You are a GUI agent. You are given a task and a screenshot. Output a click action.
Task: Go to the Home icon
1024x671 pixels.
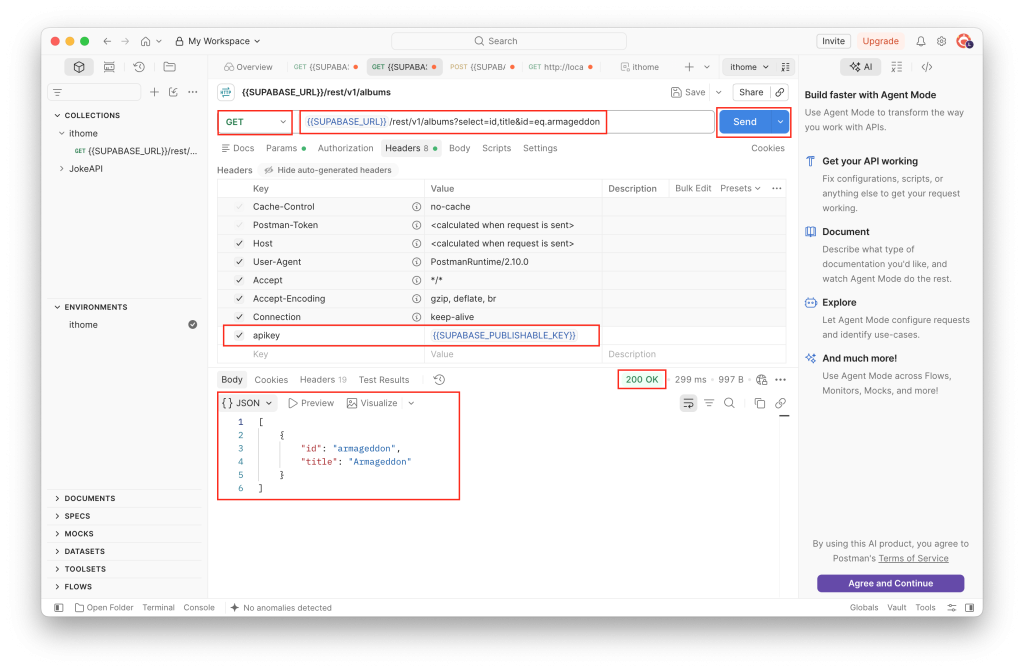(145, 41)
